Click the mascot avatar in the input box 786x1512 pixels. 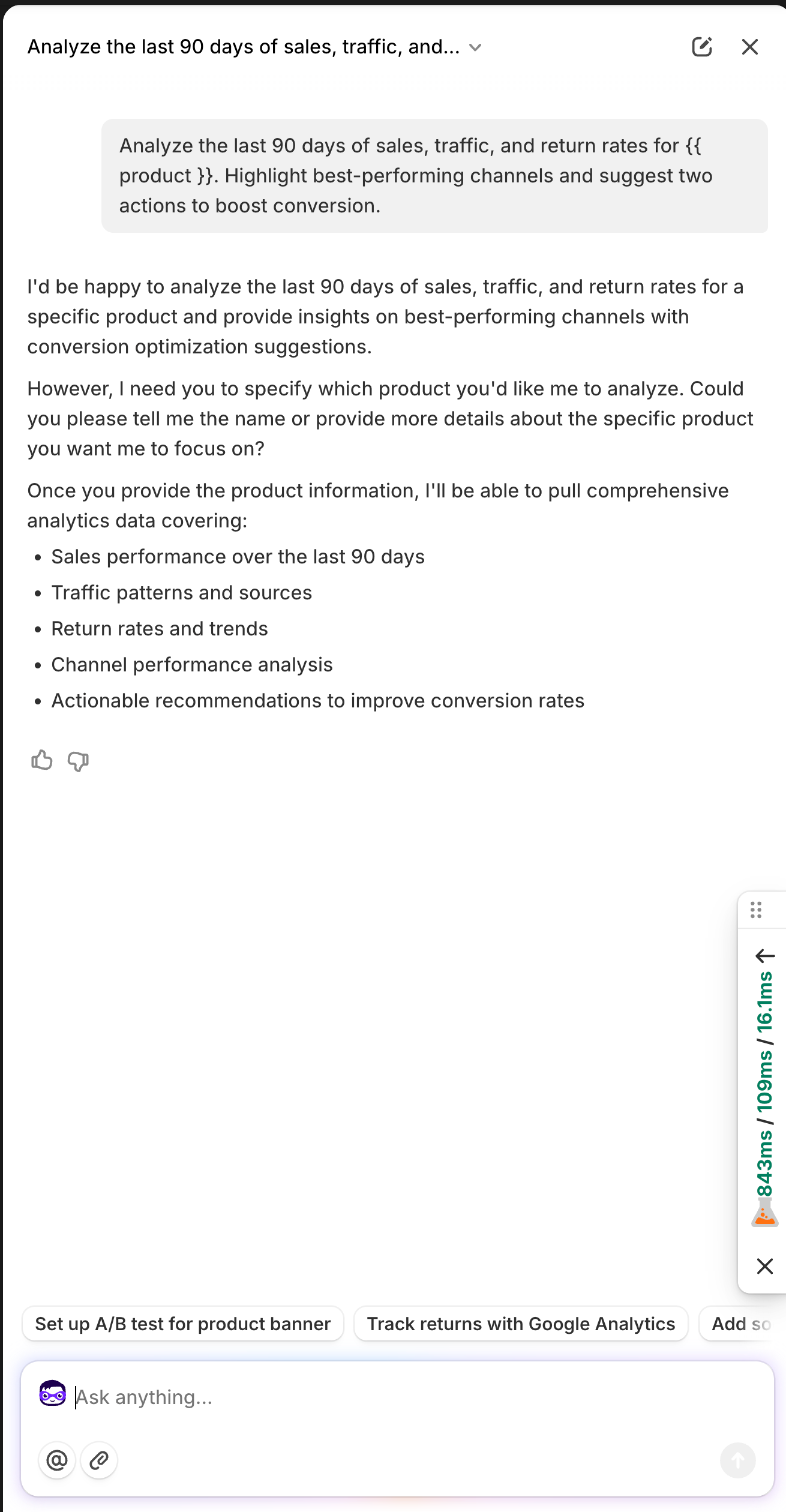53,1393
